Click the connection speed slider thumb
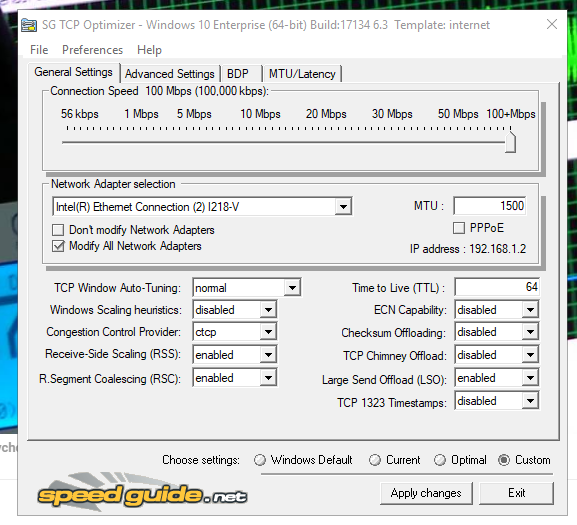Viewport: 577px width, 525px height. pyautogui.click(x=510, y=141)
